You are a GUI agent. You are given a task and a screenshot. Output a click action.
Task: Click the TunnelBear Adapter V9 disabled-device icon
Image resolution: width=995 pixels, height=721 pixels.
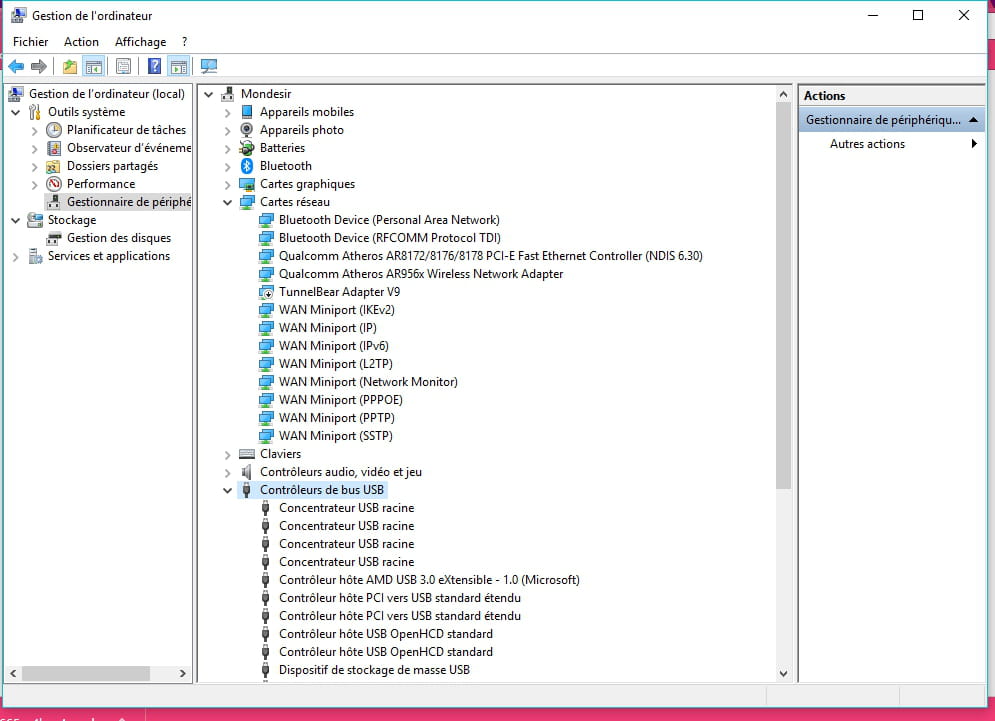tap(266, 292)
